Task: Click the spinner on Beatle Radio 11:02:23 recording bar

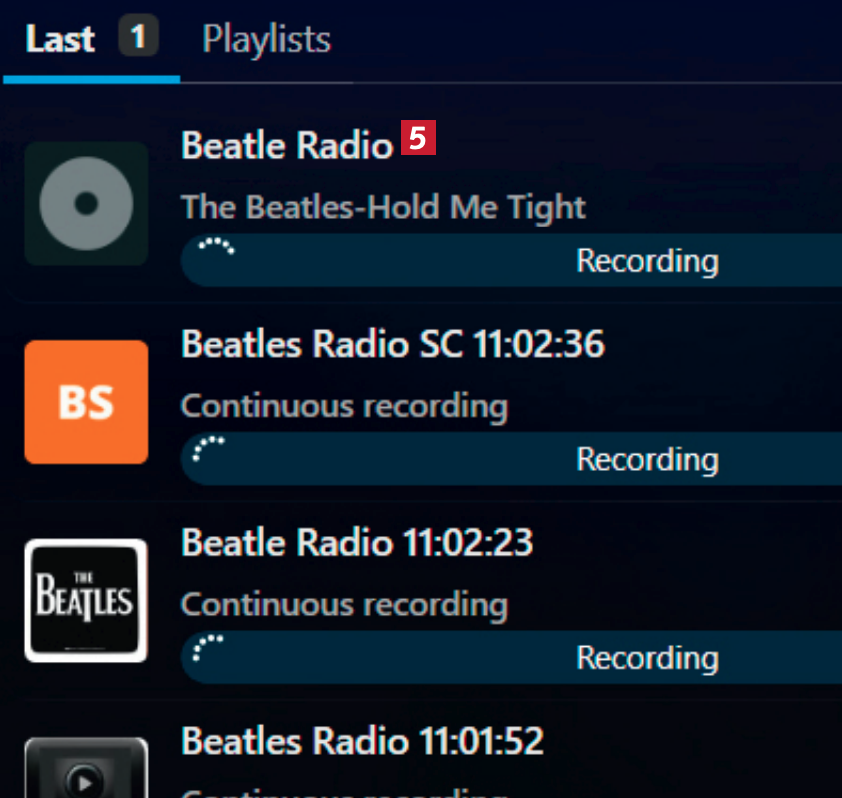Action: [208, 648]
